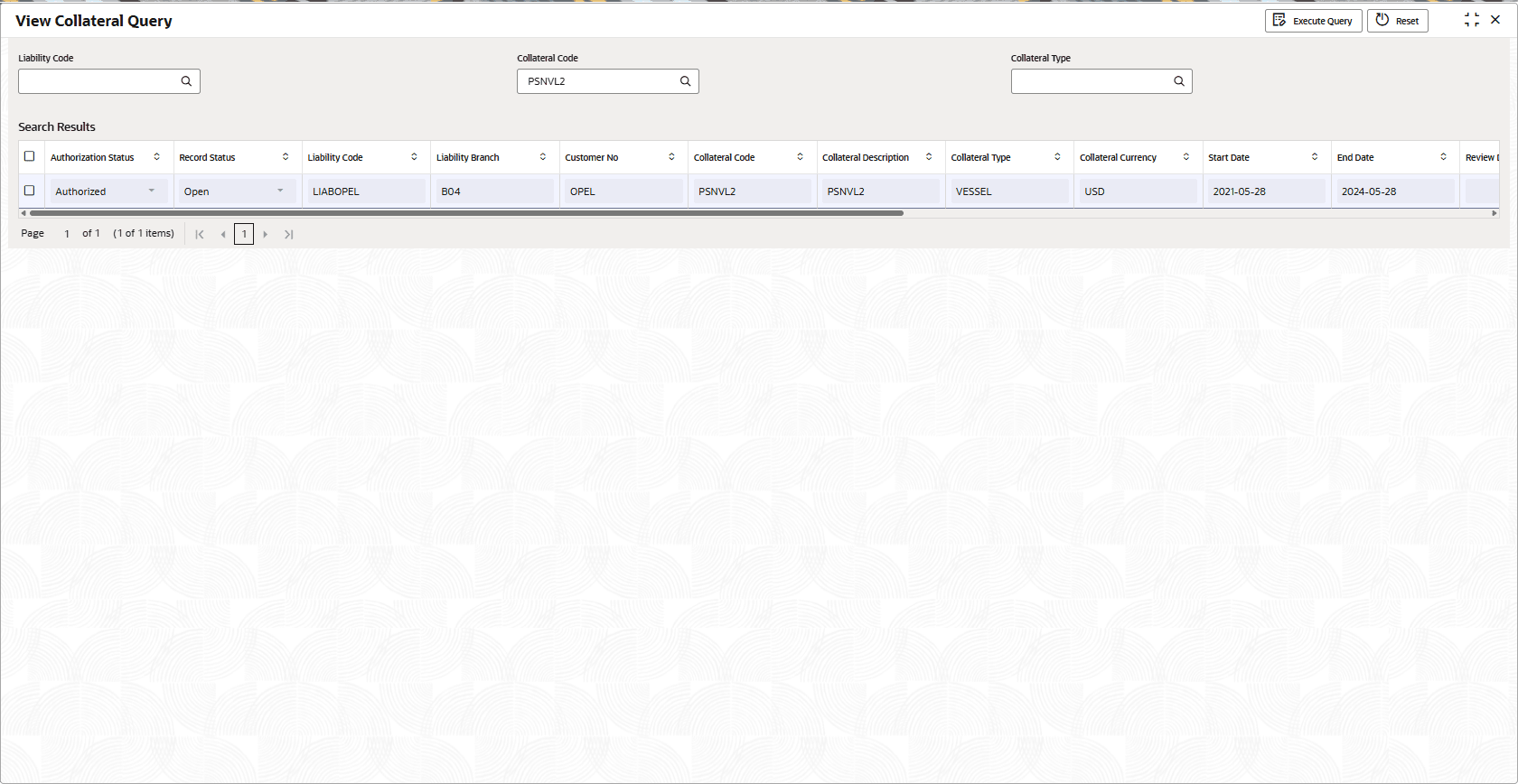Sort by Liability Code column
1518x784 pixels.
point(414,157)
